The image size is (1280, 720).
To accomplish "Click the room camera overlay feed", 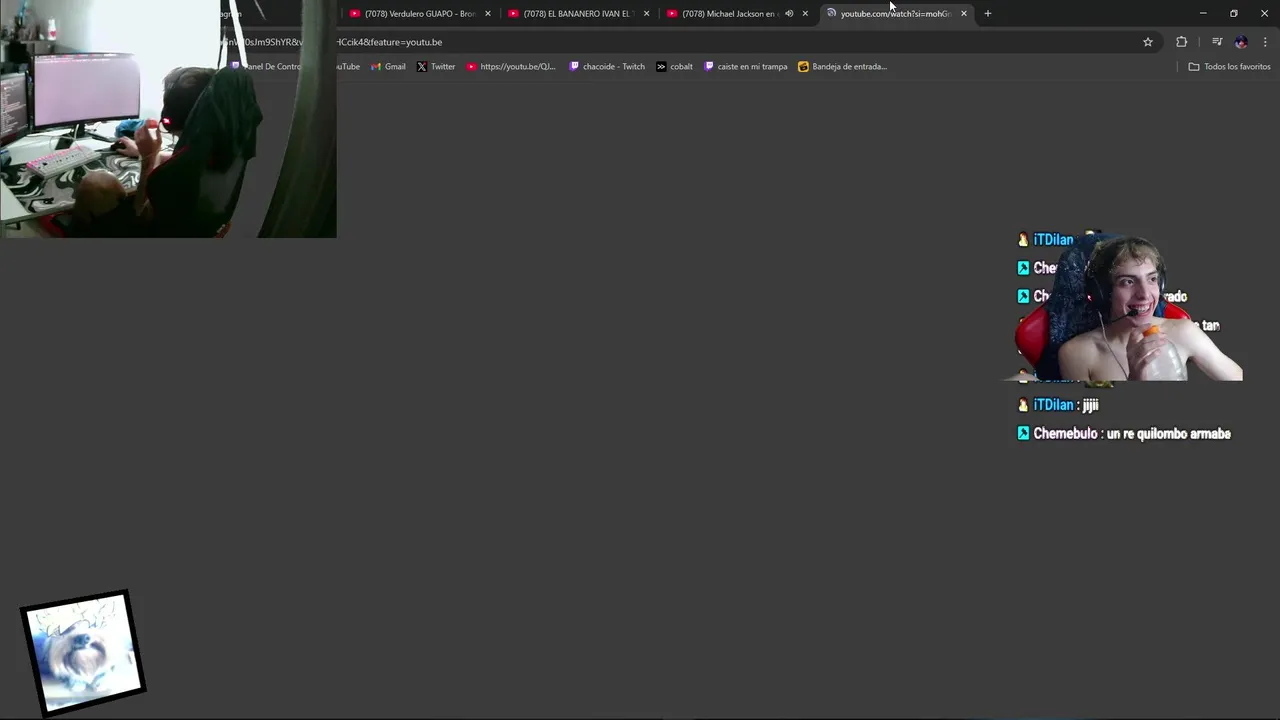I will pyautogui.click(x=168, y=118).
